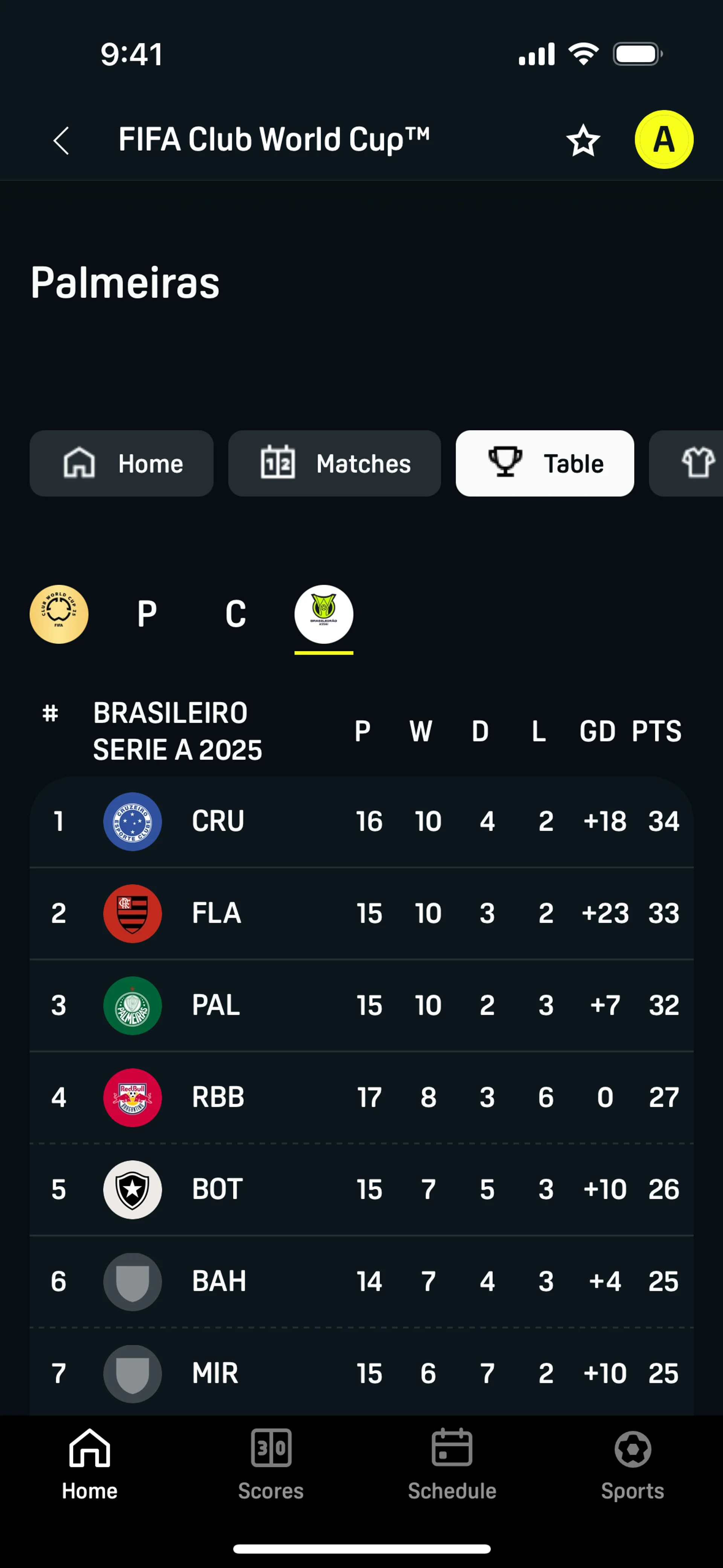Open the Home tab for Palmeiras
This screenshot has width=723, height=1568.
122,464
